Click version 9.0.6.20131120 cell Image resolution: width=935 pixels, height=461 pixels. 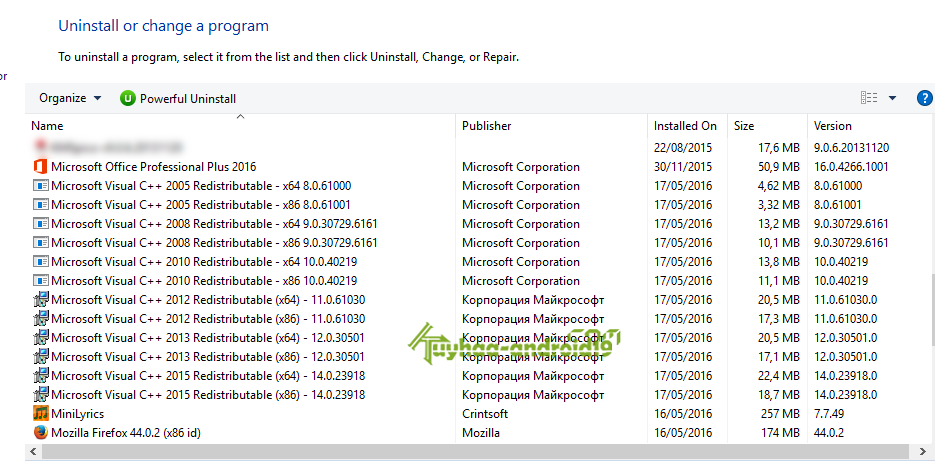[852, 148]
